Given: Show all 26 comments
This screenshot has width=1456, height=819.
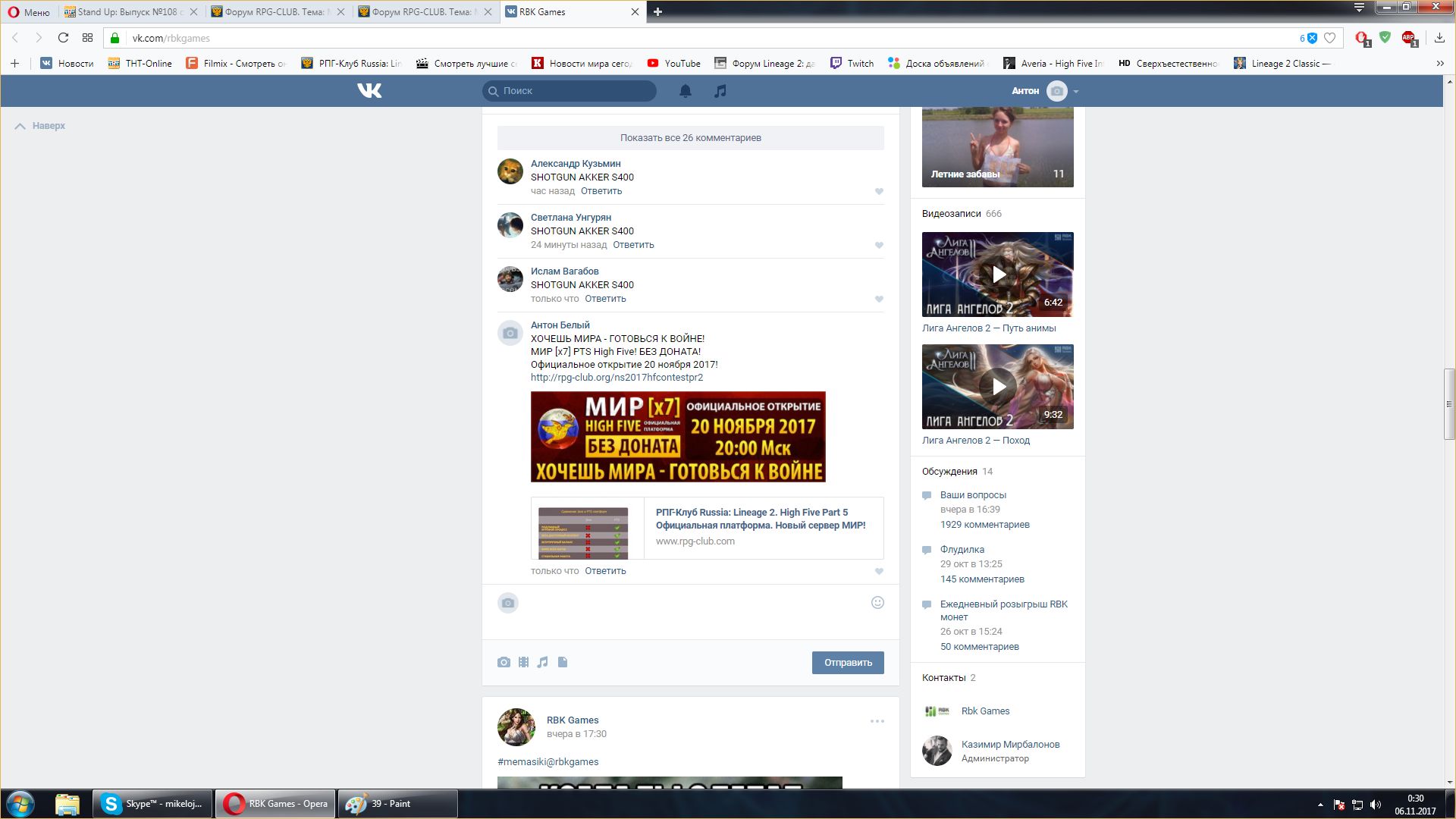Looking at the screenshot, I should click(690, 138).
